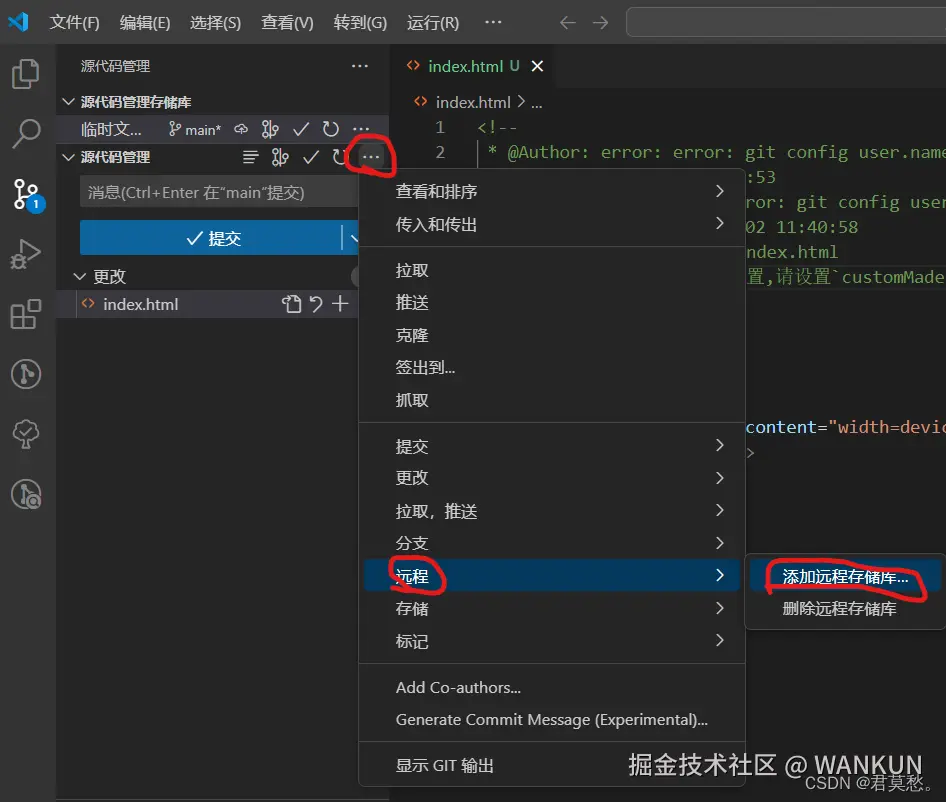
Task: Open the Search view in activity bar
Action: tap(26, 133)
